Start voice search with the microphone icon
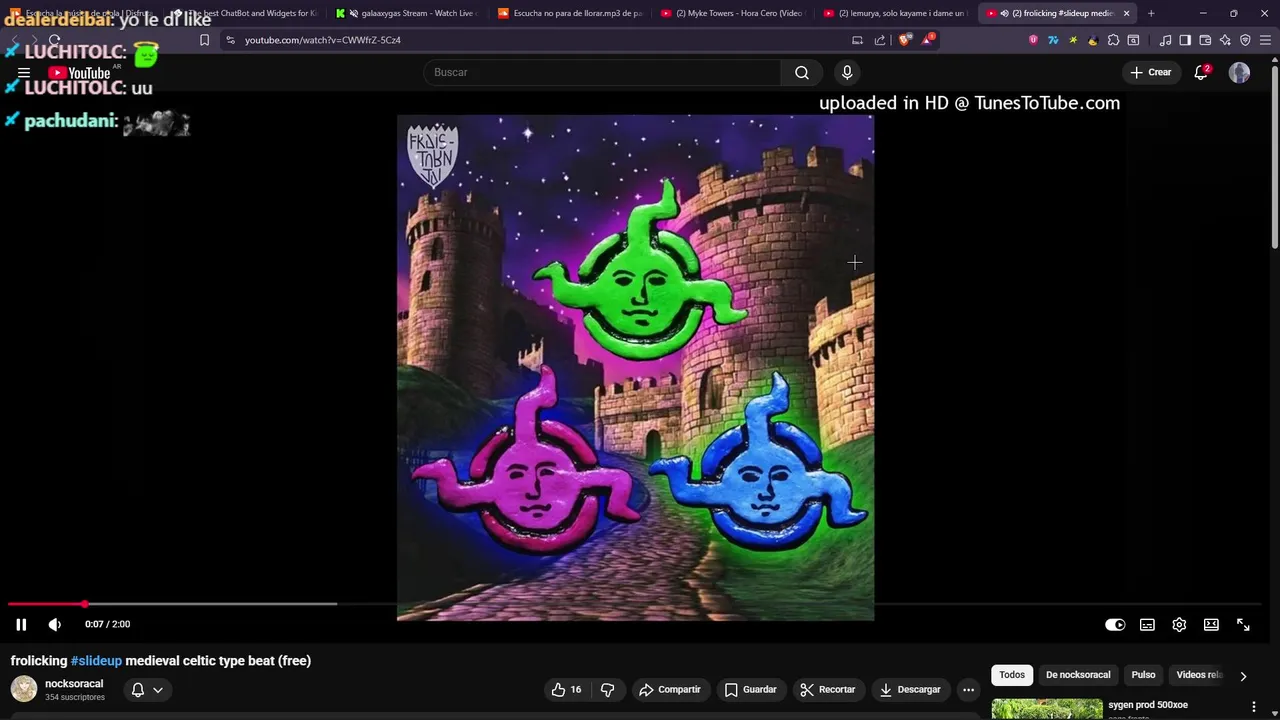The height and width of the screenshot is (720, 1280). point(847,72)
